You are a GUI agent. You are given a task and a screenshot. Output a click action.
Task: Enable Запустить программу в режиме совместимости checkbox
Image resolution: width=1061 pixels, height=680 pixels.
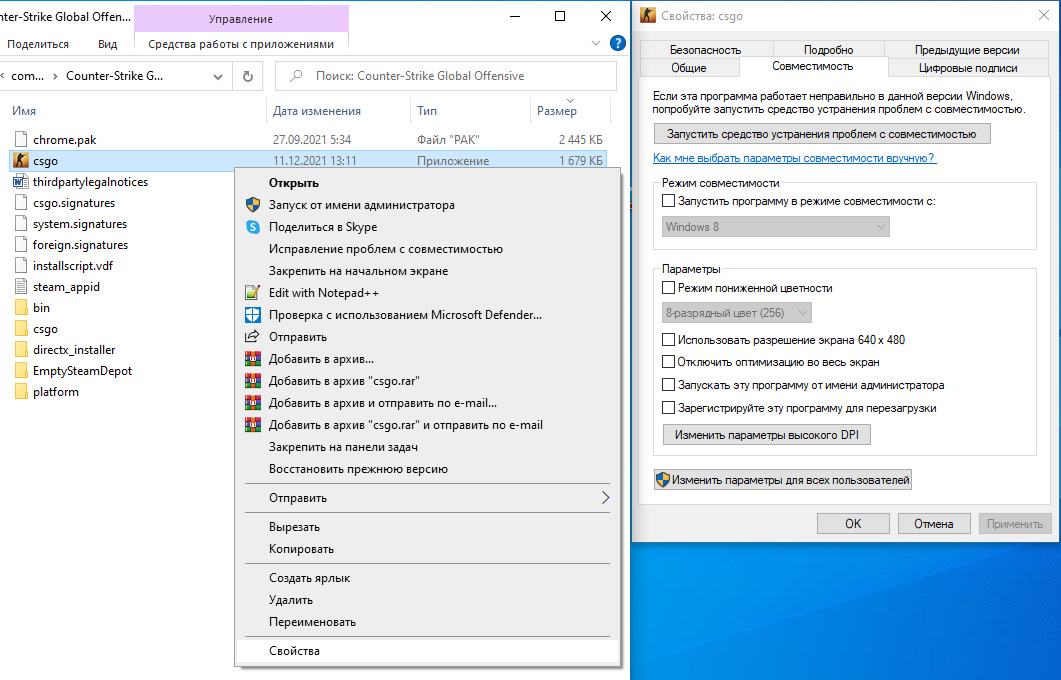coord(669,201)
